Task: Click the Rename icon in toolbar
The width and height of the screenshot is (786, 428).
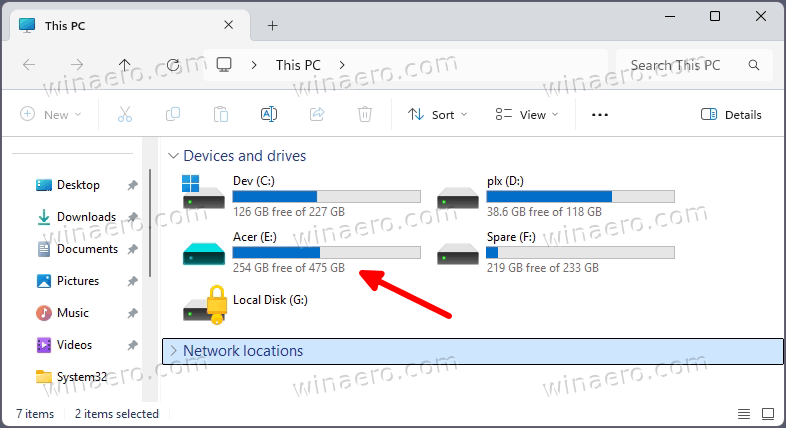Action: (x=269, y=114)
